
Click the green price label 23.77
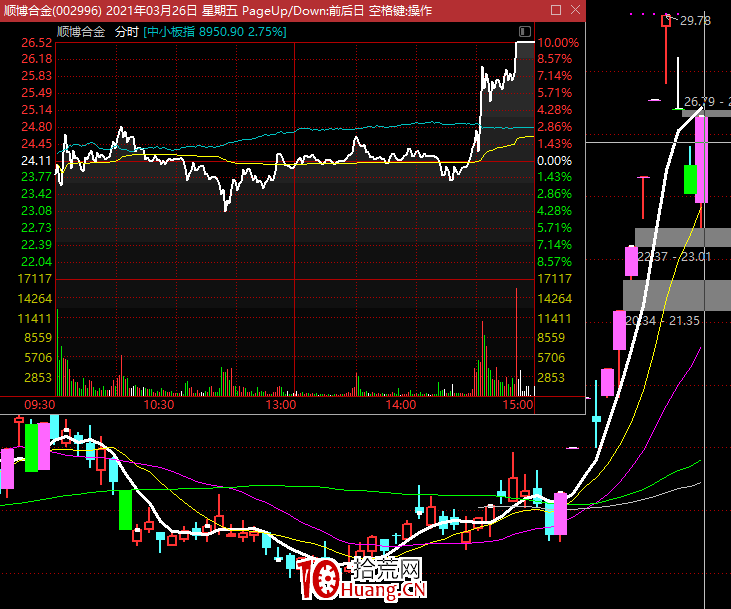pyautogui.click(x=36, y=177)
